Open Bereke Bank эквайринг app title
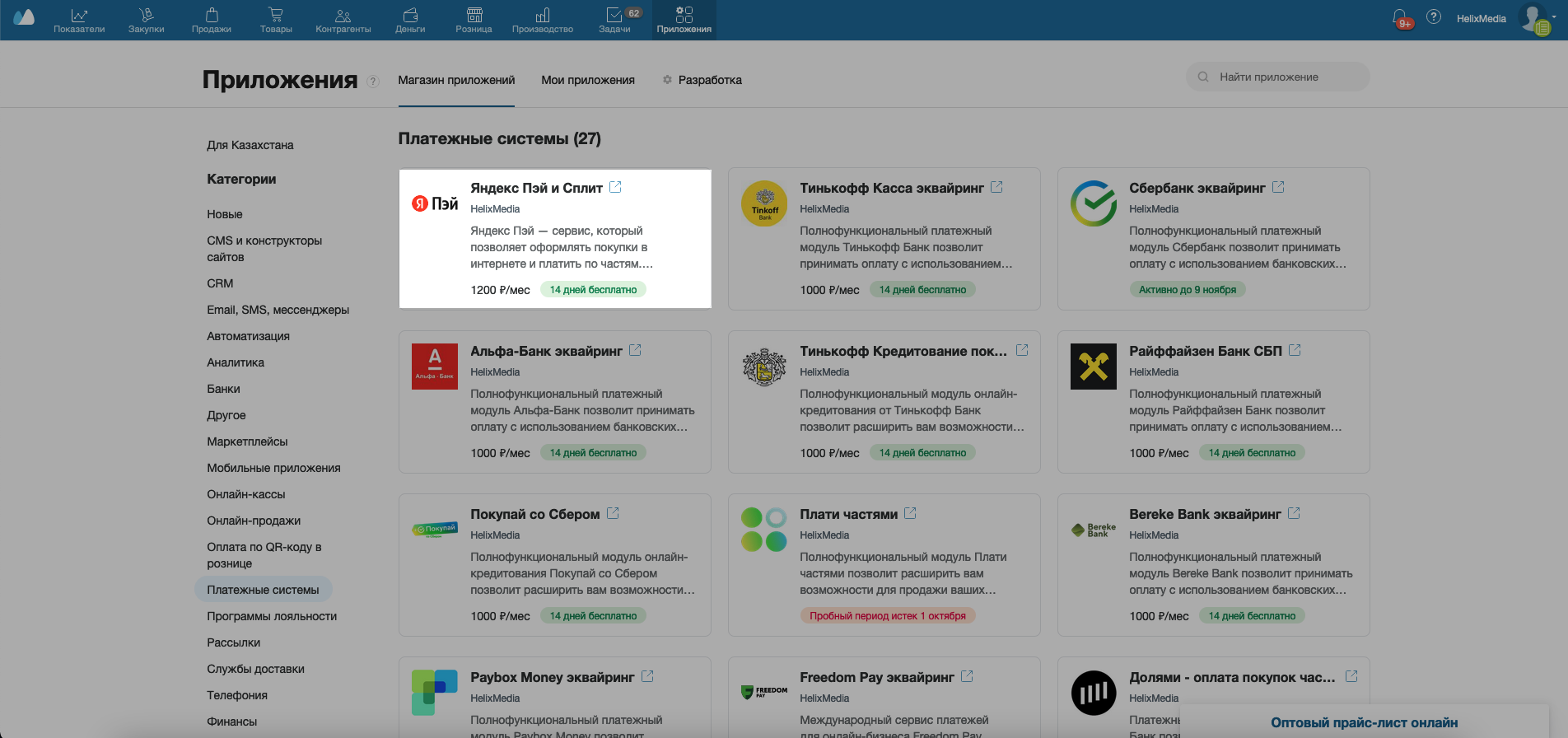 [x=1205, y=514]
